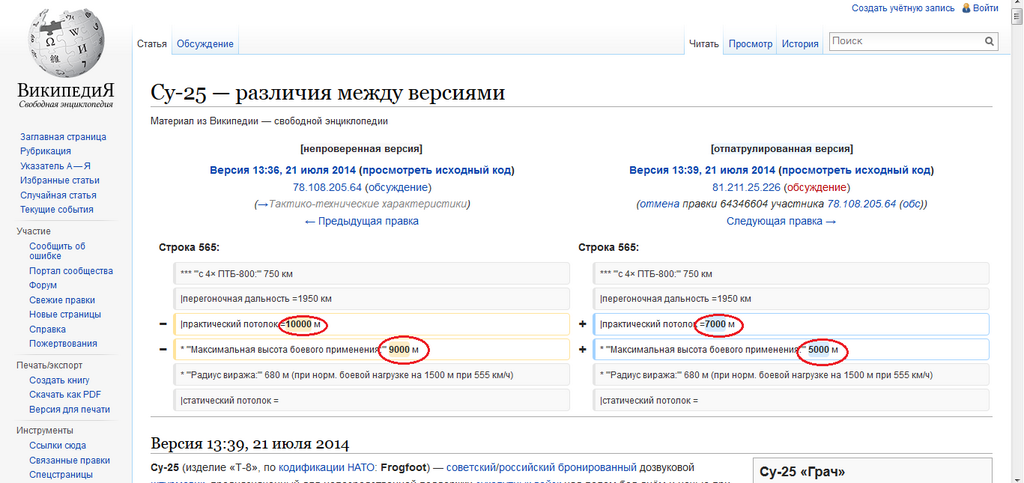
Task: Click the search magnifier icon
Action: (x=989, y=41)
